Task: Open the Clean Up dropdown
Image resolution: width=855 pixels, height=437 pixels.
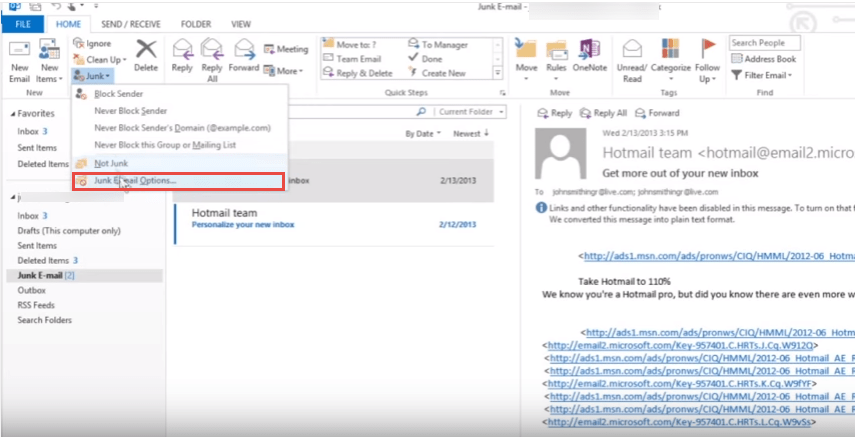Action: click(x=100, y=59)
